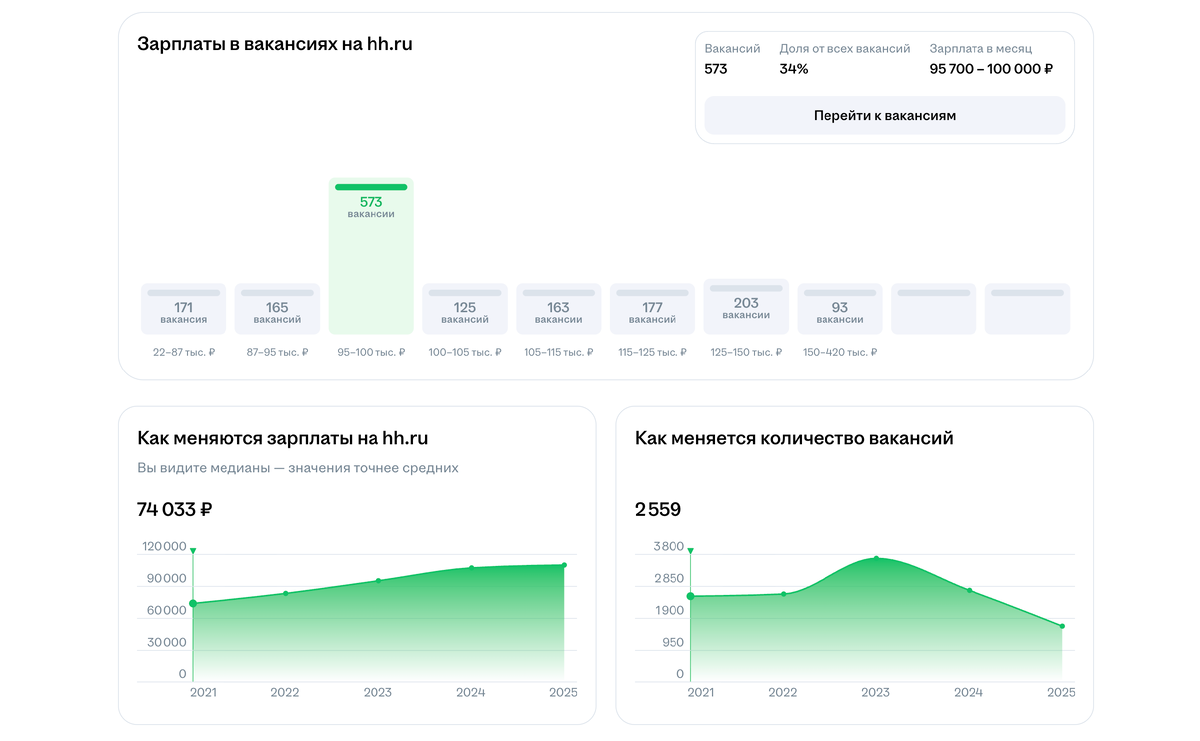This screenshot has height=741, width=1200.
Task: Click the first empty salary bar
Action: (934, 309)
